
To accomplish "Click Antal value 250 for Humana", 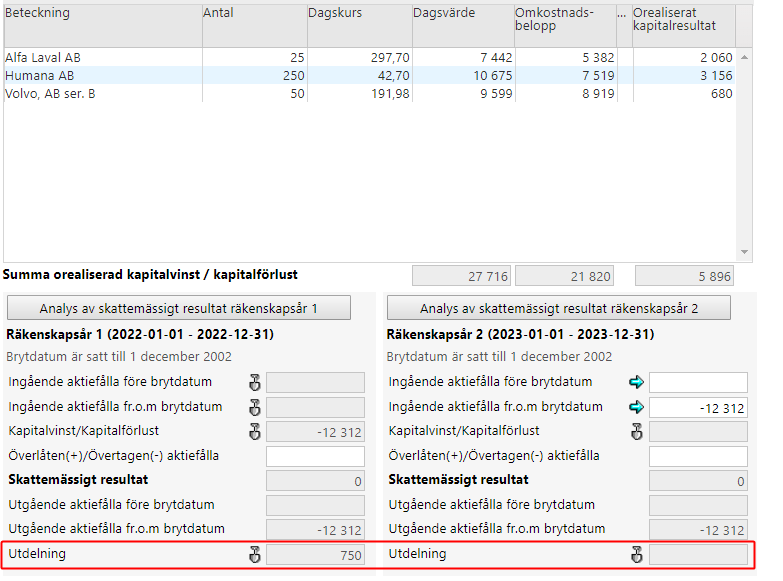I will [x=293, y=76].
